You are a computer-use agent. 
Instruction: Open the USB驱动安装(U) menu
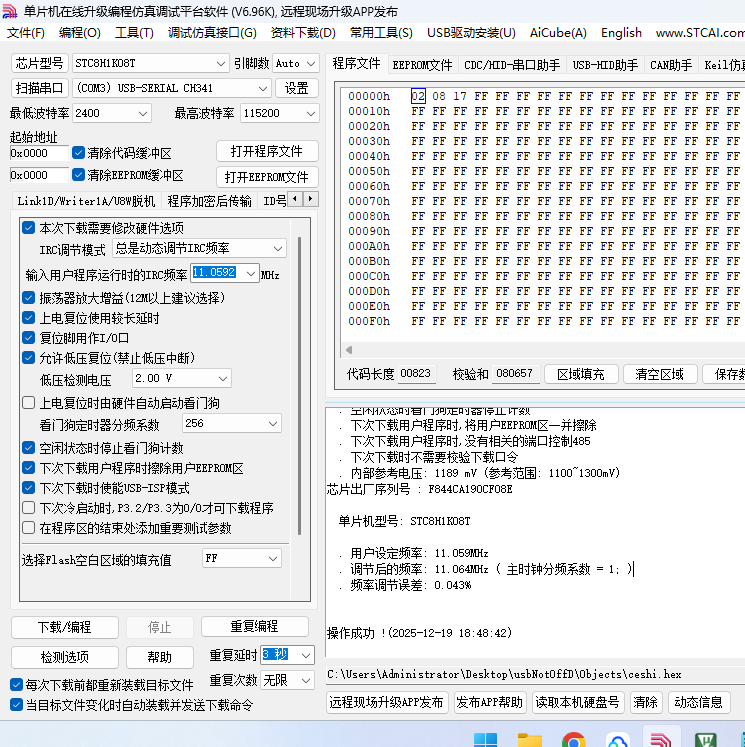(471, 32)
